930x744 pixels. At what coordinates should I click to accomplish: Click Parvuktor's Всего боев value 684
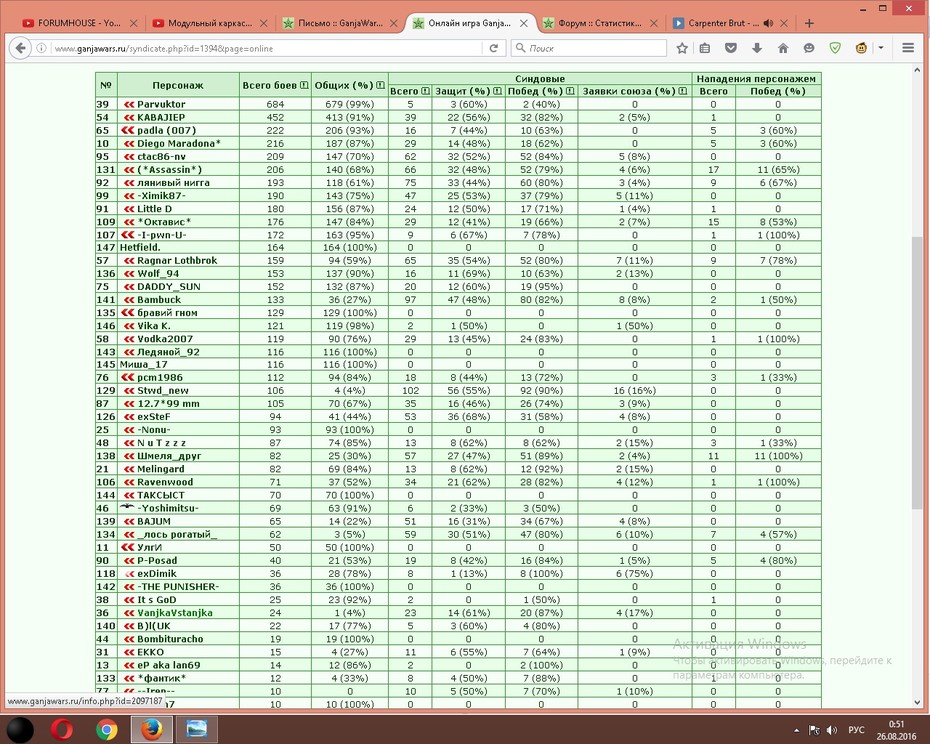[275, 104]
